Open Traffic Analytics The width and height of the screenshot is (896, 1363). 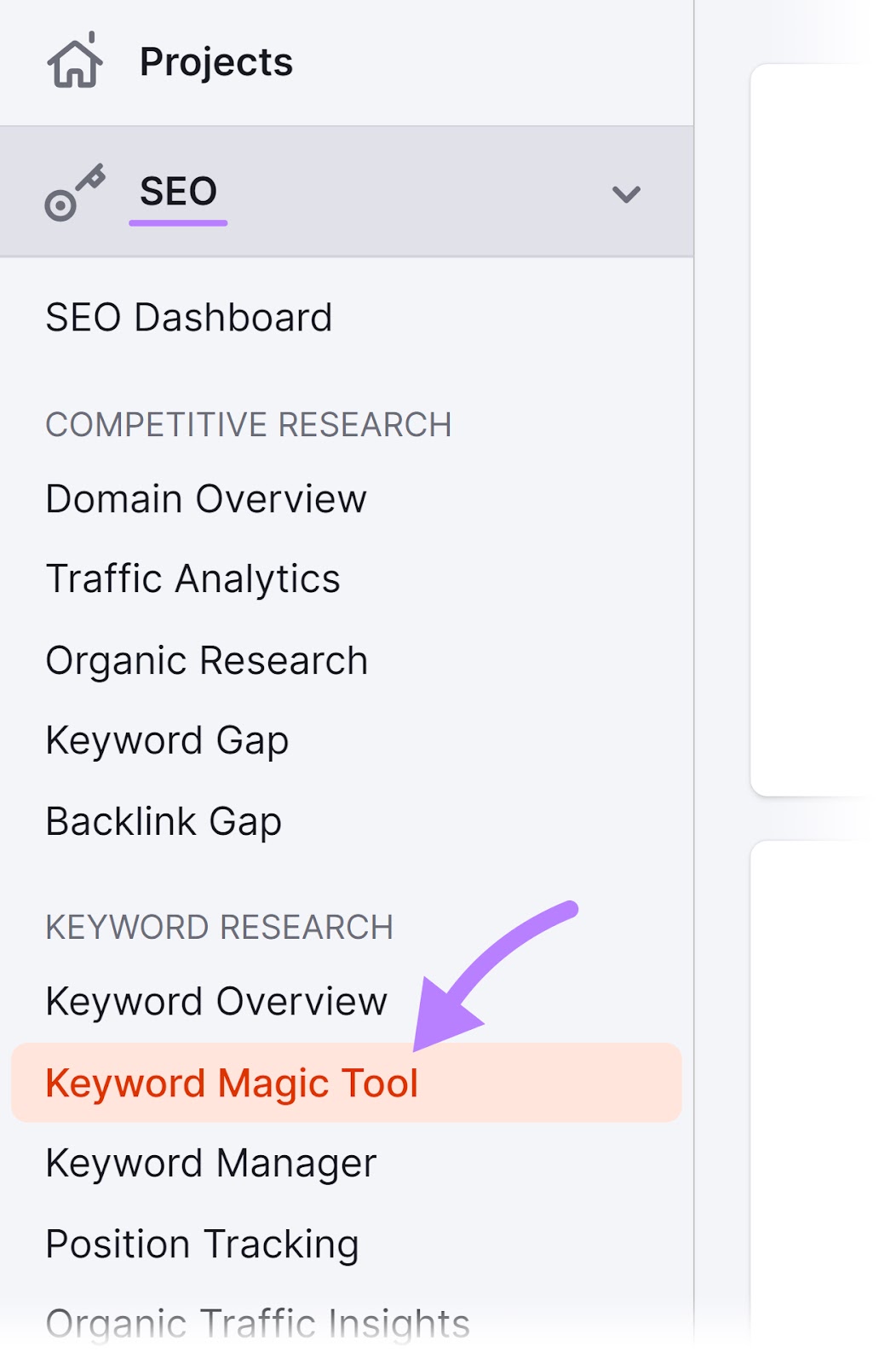[x=192, y=578]
